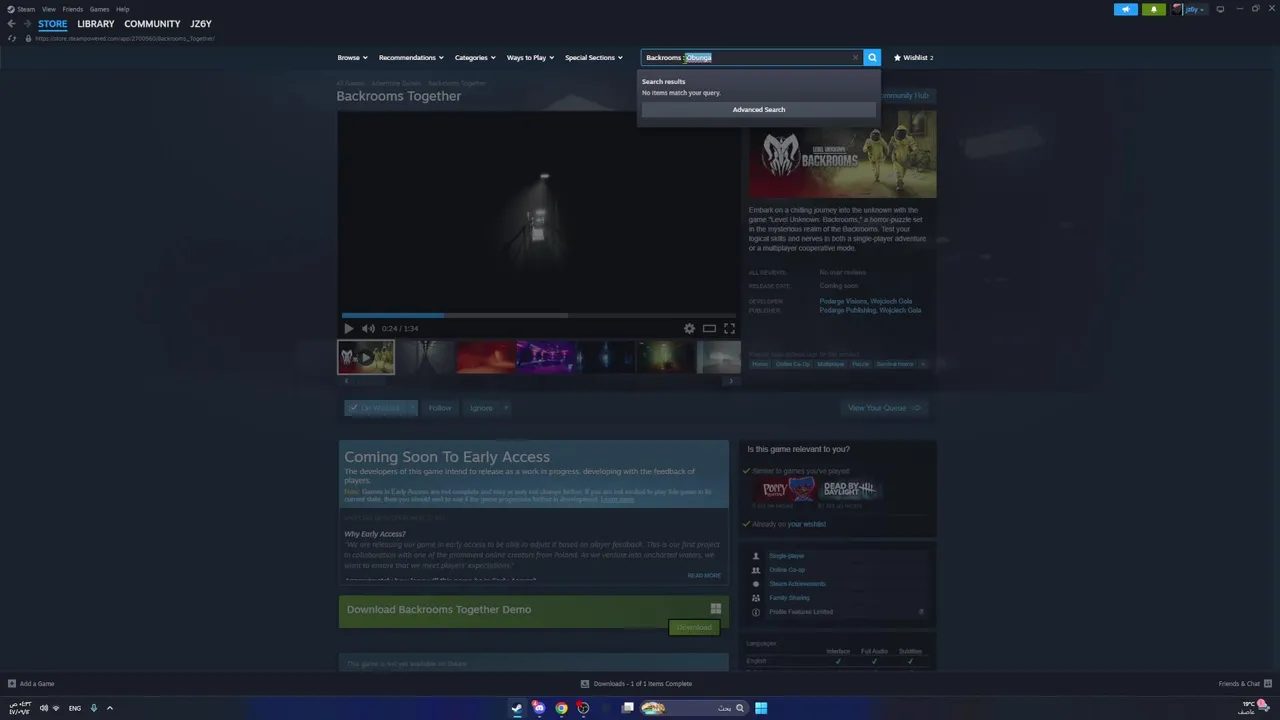Open the Friends menu
Viewport: 1280px width, 720px height.
coord(72,9)
